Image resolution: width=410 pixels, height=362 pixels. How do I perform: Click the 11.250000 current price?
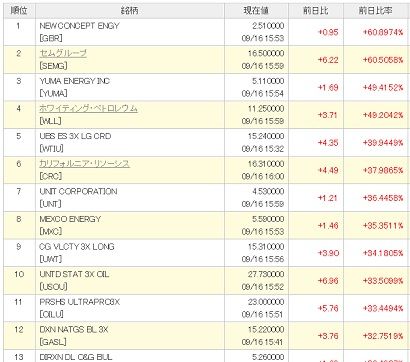click(266, 109)
